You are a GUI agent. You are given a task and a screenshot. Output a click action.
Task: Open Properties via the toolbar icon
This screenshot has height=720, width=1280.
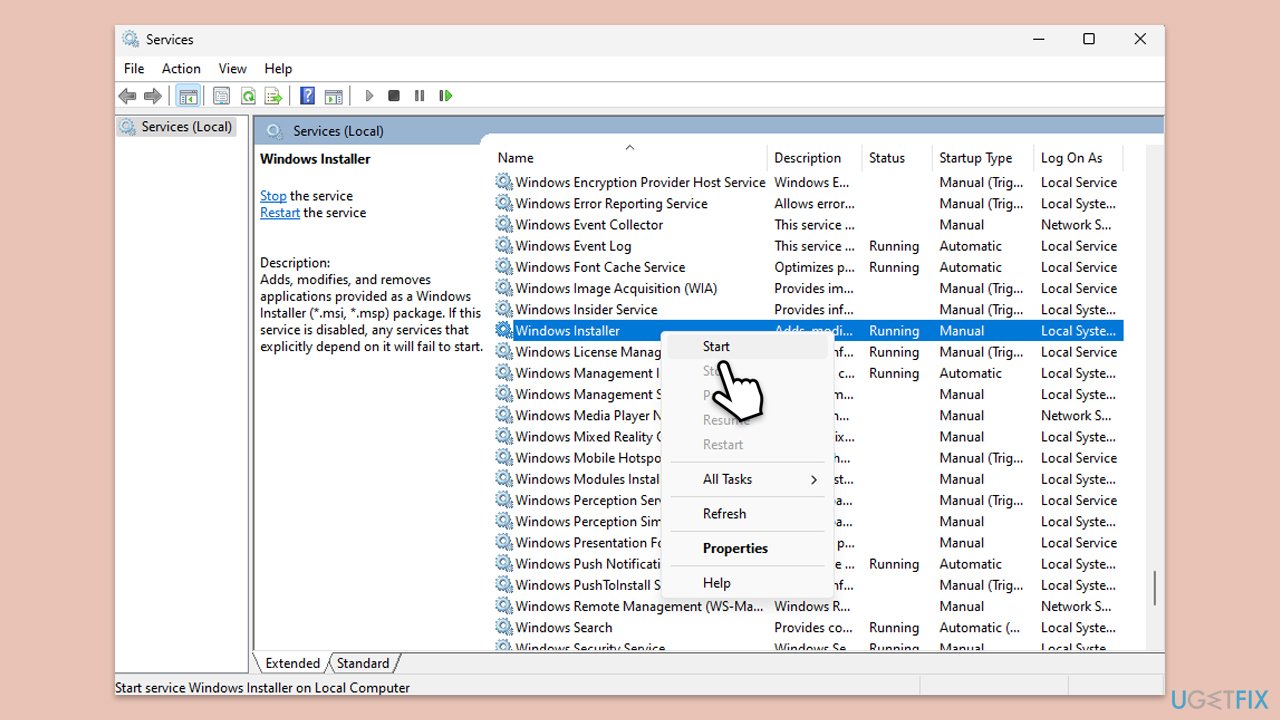(x=222, y=96)
